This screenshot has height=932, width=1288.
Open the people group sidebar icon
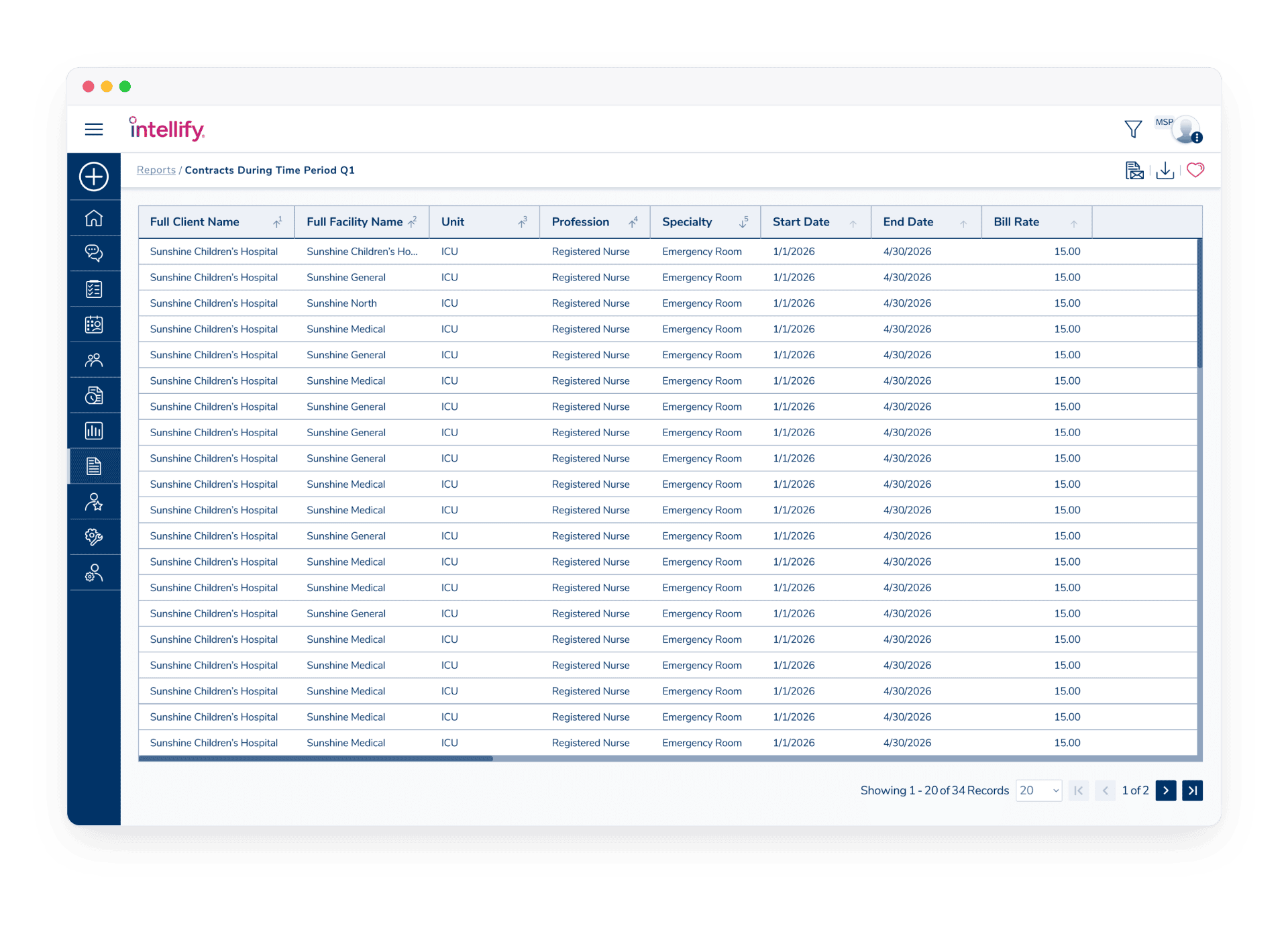point(94,360)
